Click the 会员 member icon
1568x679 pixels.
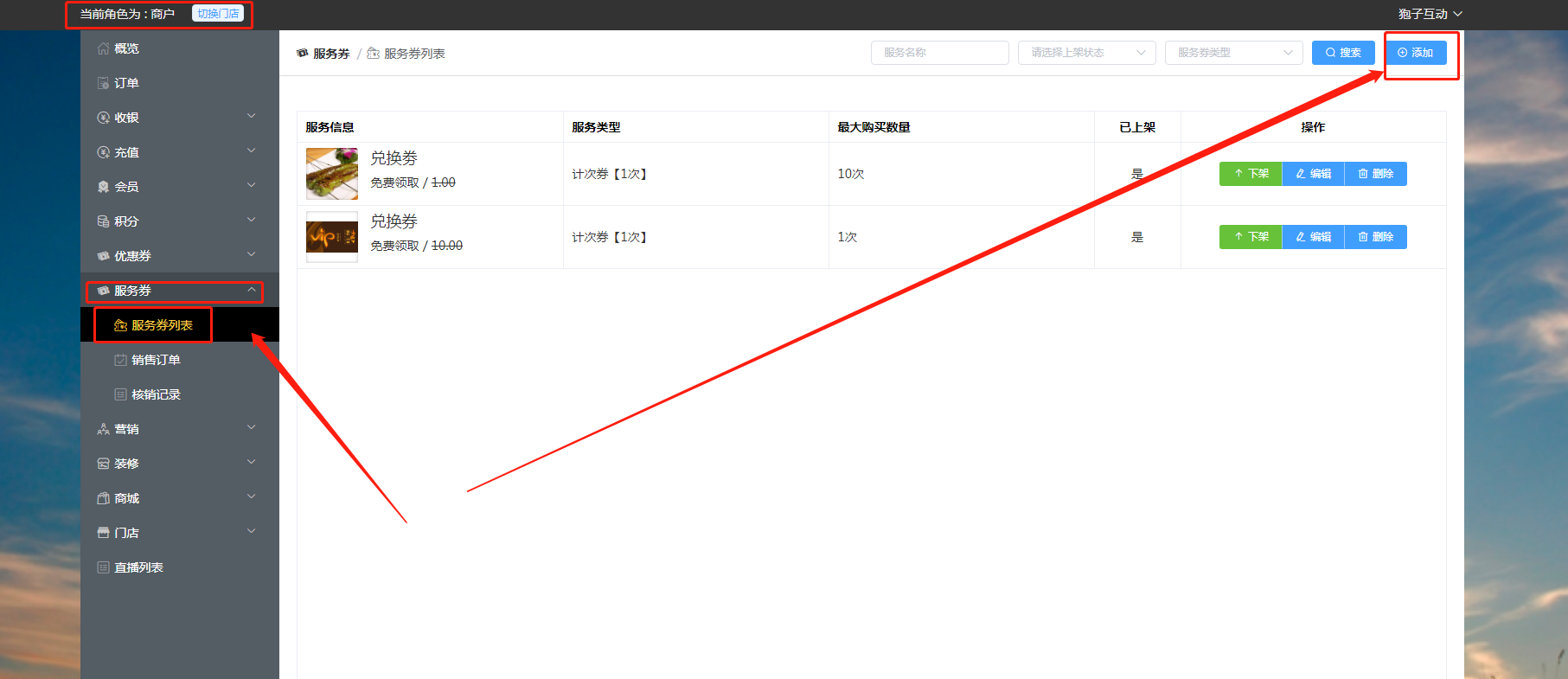[104, 187]
